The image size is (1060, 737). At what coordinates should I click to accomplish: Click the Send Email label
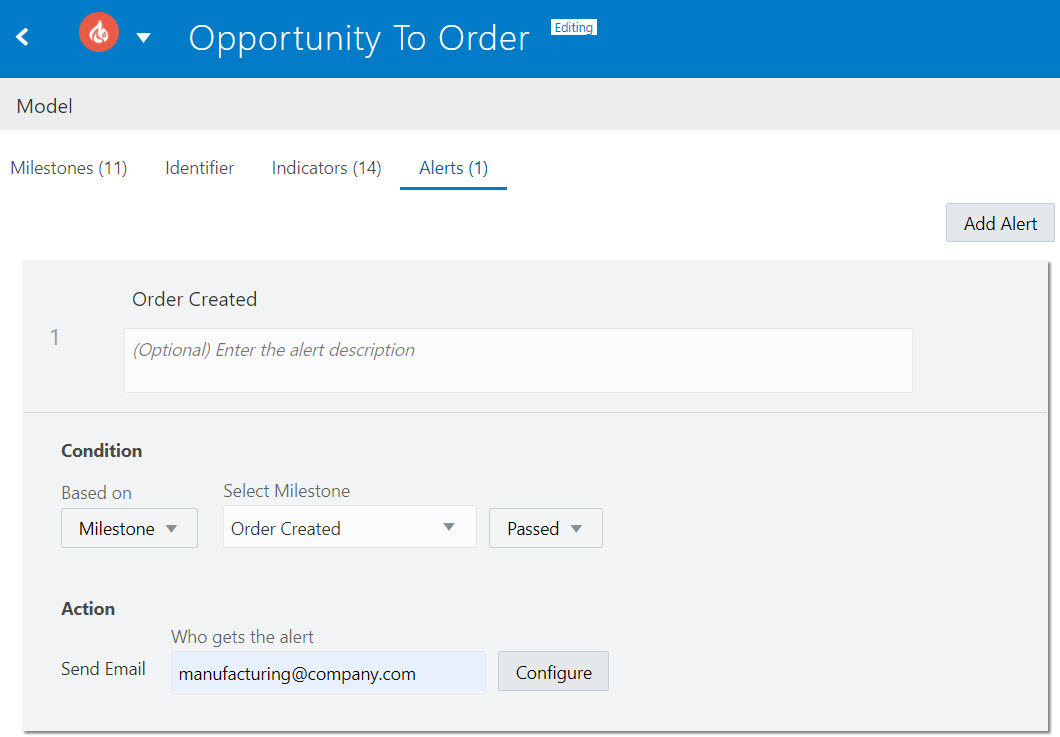coord(103,669)
